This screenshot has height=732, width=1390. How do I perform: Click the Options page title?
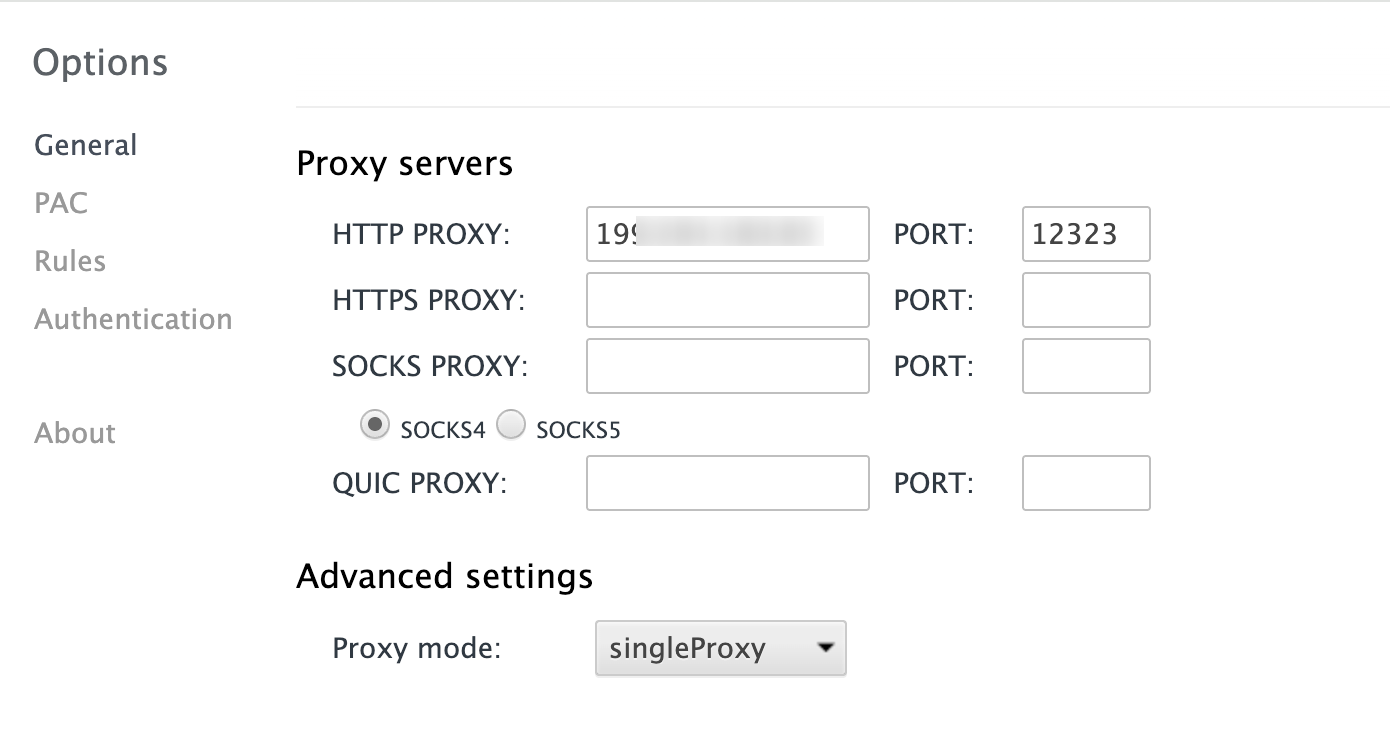[100, 62]
